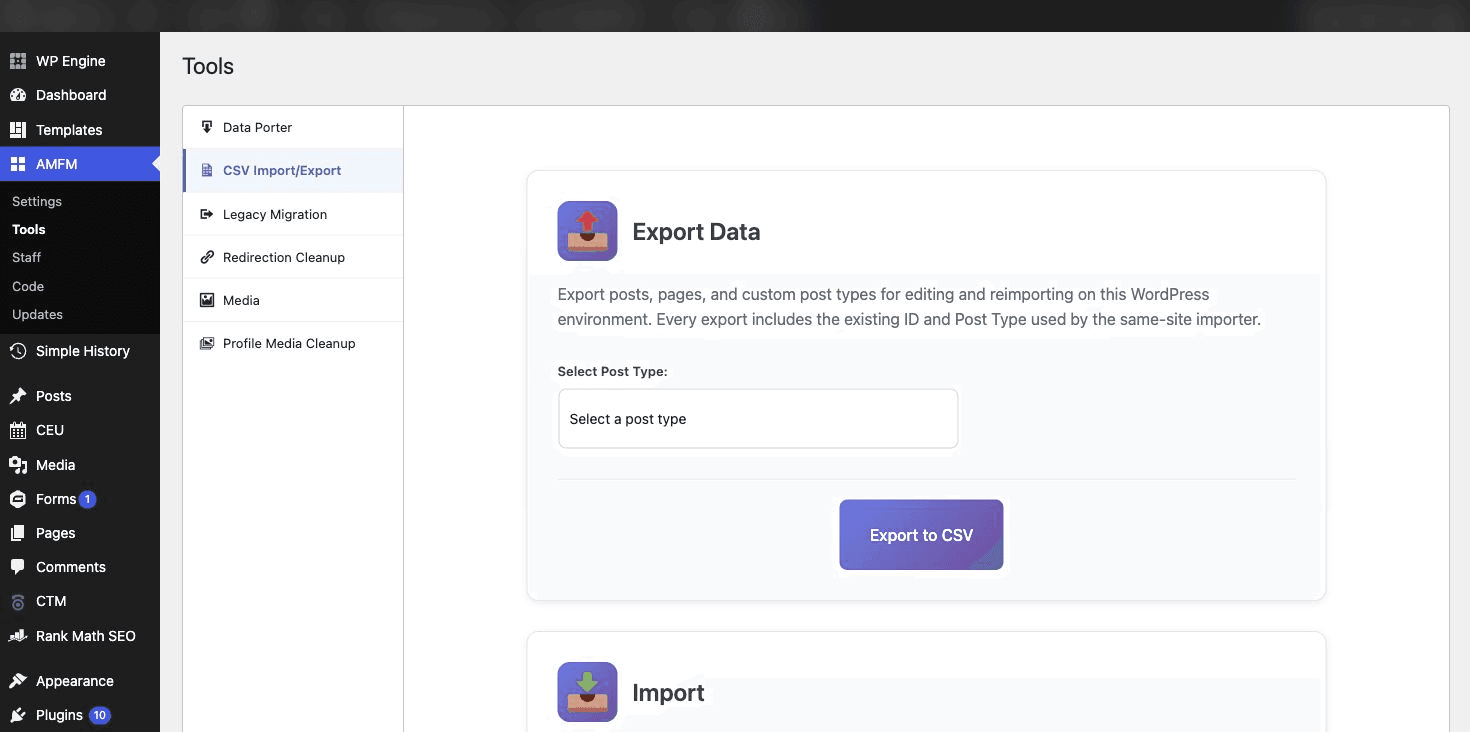The width and height of the screenshot is (1470, 732).
Task: Open the Media tools tab
Action: (293, 300)
